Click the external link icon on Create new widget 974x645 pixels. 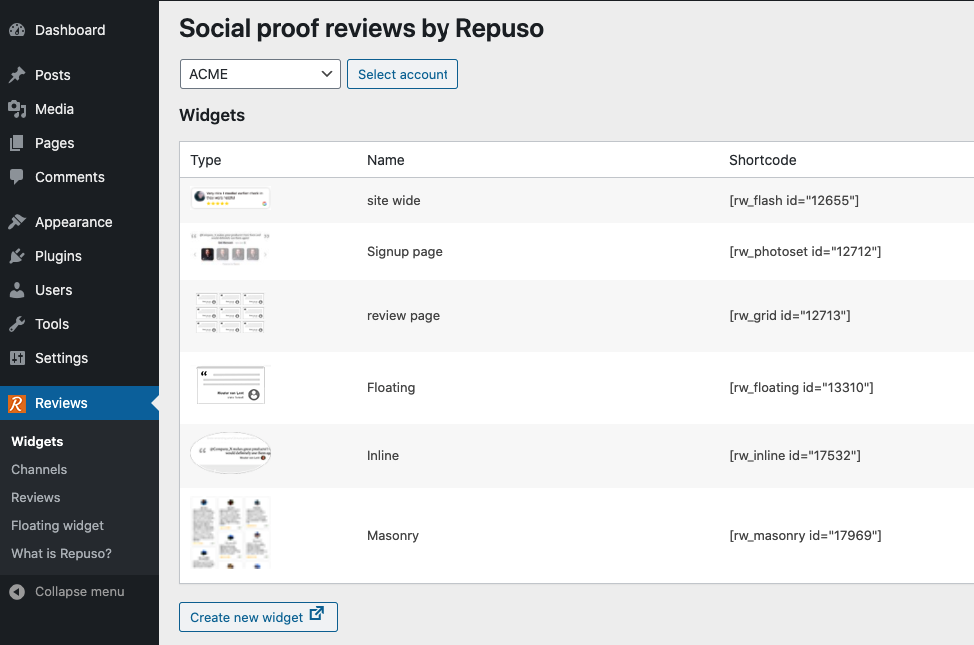317,613
